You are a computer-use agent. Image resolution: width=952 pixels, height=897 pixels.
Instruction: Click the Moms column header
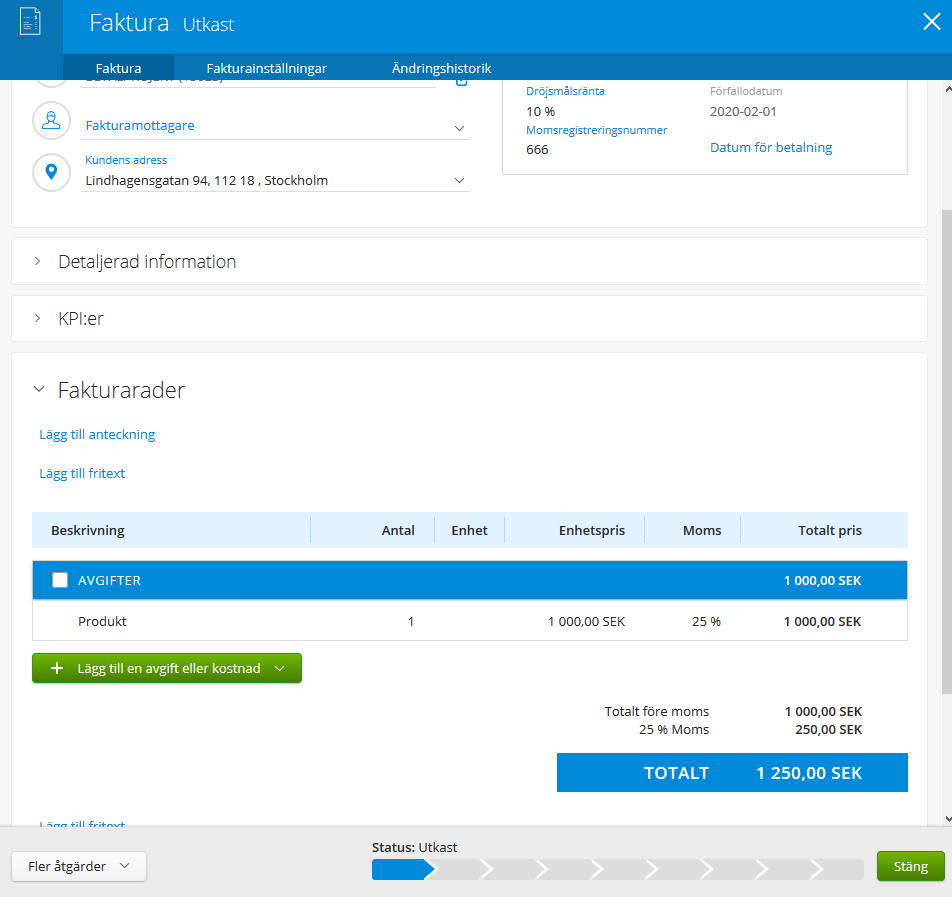702,530
